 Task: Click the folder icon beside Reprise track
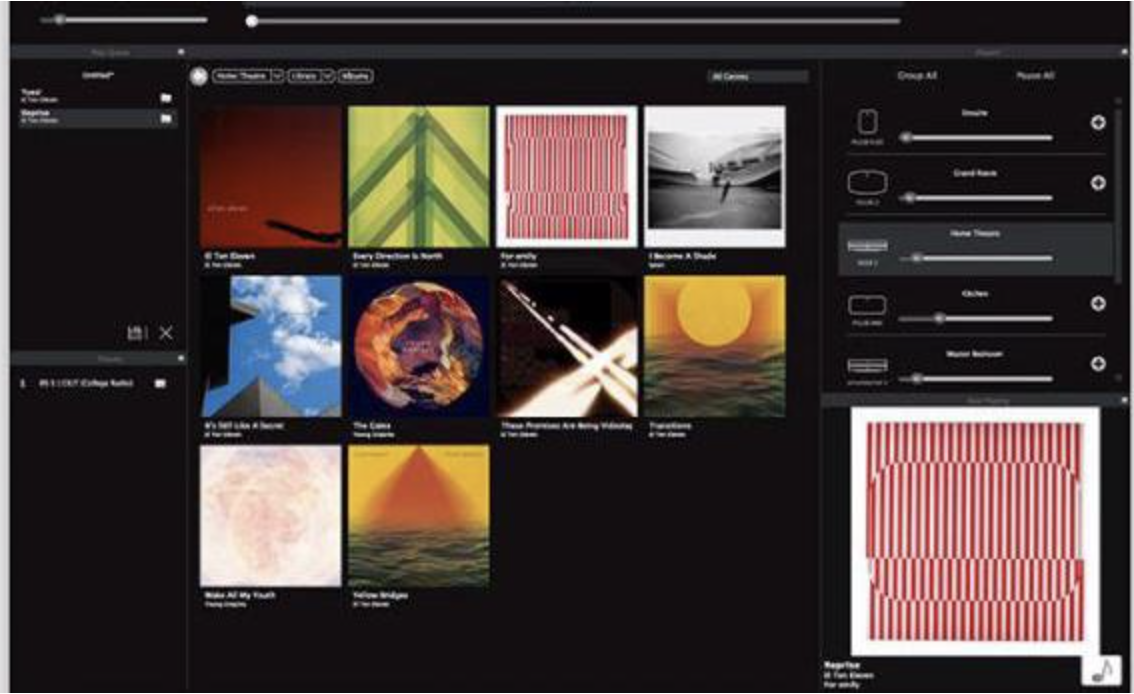tap(166, 119)
